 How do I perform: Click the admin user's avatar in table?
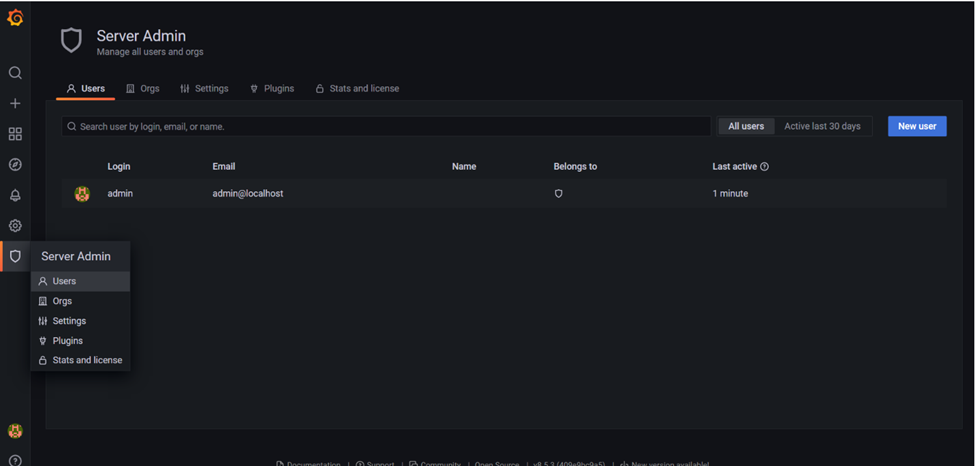pyautogui.click(x=82, y=193)
